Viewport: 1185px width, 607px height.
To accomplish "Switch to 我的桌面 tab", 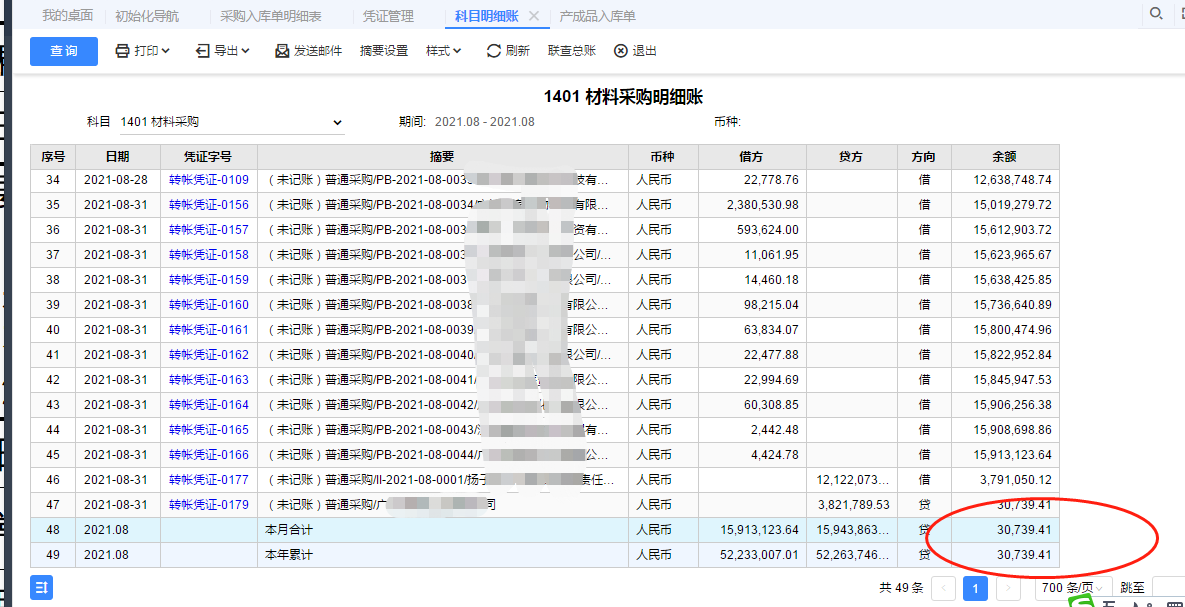I will coord(67,15).
